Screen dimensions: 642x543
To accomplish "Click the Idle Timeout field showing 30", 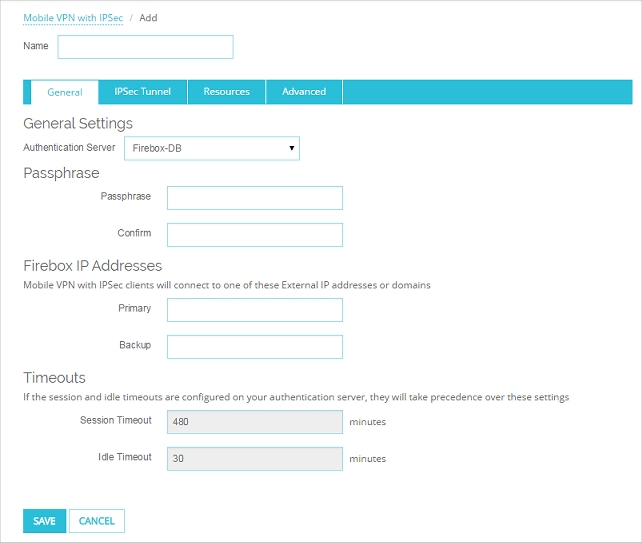I will tap(255, 459).
